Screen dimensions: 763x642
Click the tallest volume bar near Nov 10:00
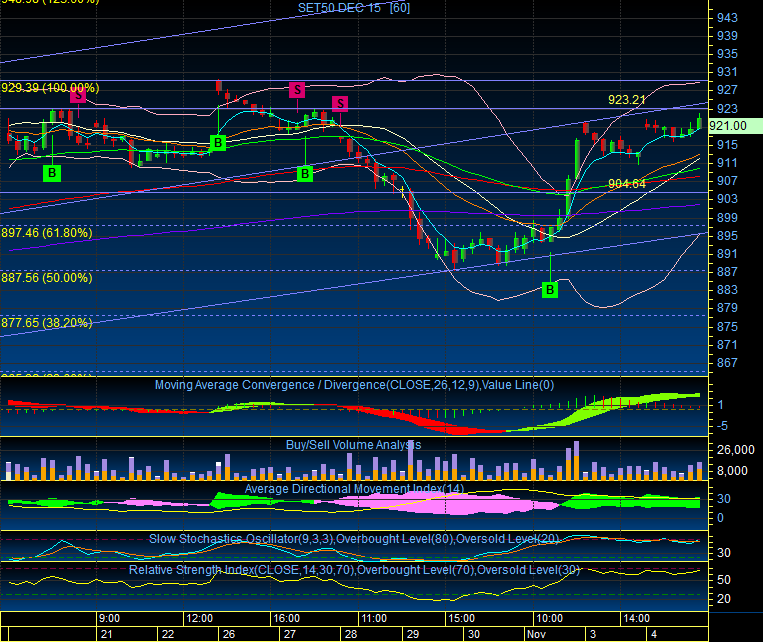(x=577, y=461)
